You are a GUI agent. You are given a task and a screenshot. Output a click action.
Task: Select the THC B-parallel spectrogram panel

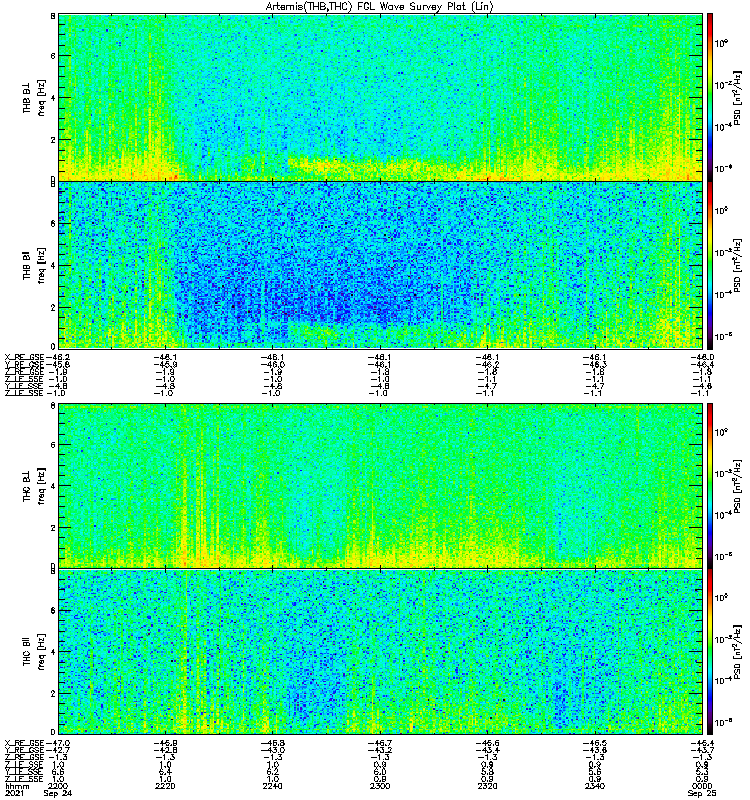(x=381, y=652)
